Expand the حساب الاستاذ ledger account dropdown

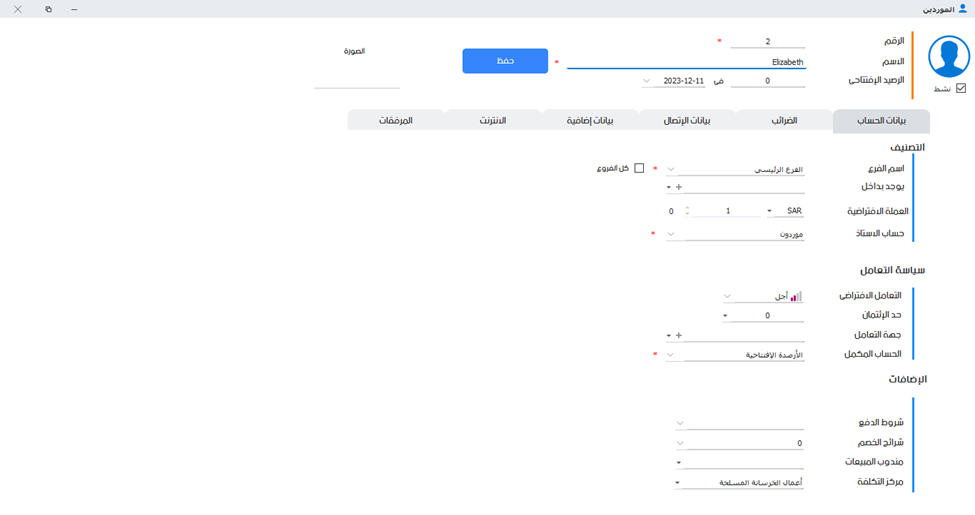click(x=670, y=234)
